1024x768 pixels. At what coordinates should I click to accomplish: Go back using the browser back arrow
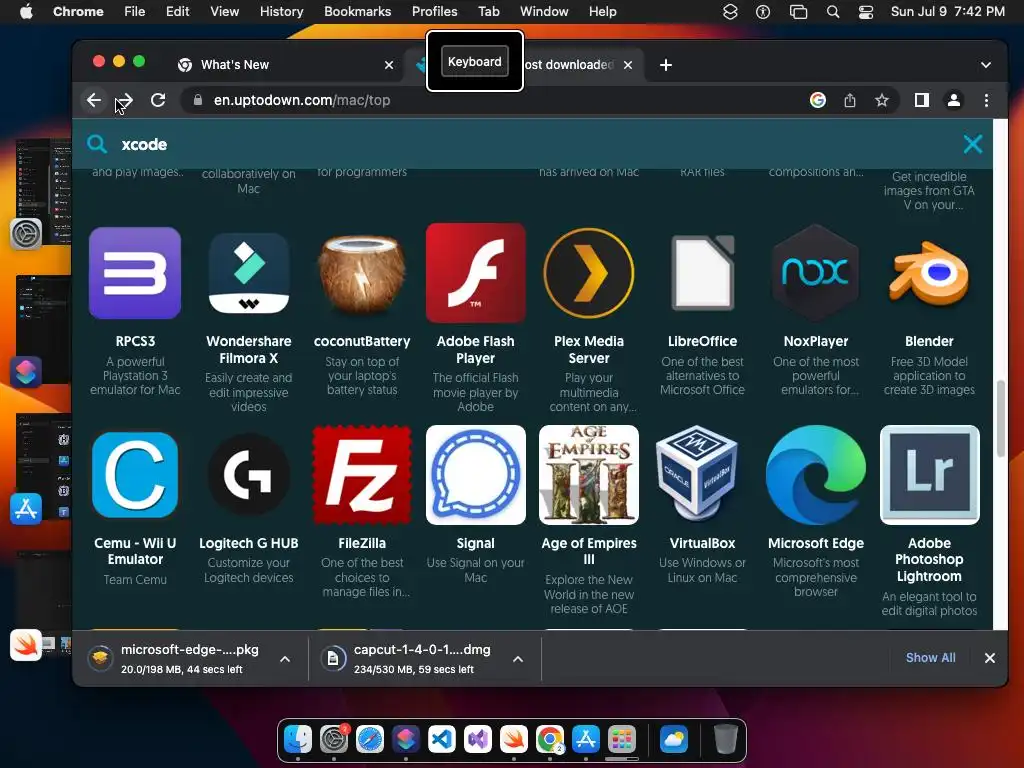point(94,100)
